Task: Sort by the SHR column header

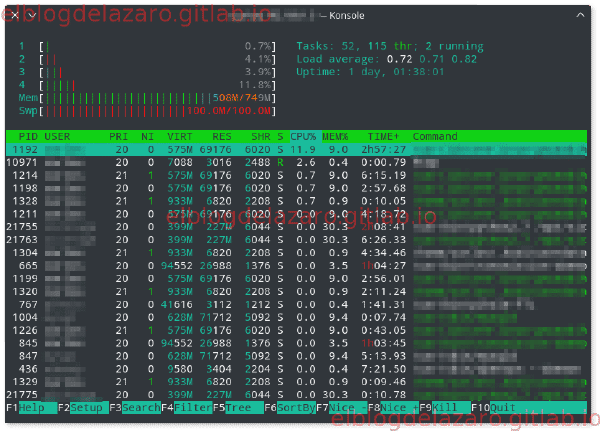Action: click(x=261, y=137)
